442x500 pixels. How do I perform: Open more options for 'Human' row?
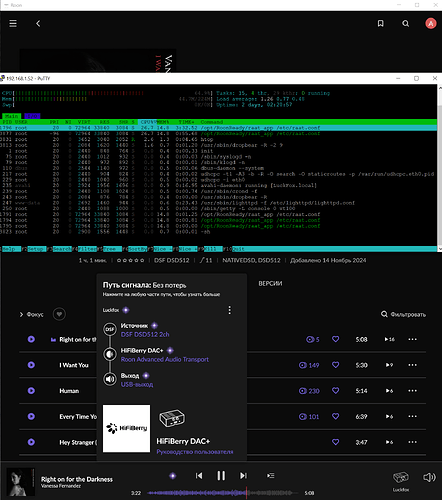pos(412,391)
